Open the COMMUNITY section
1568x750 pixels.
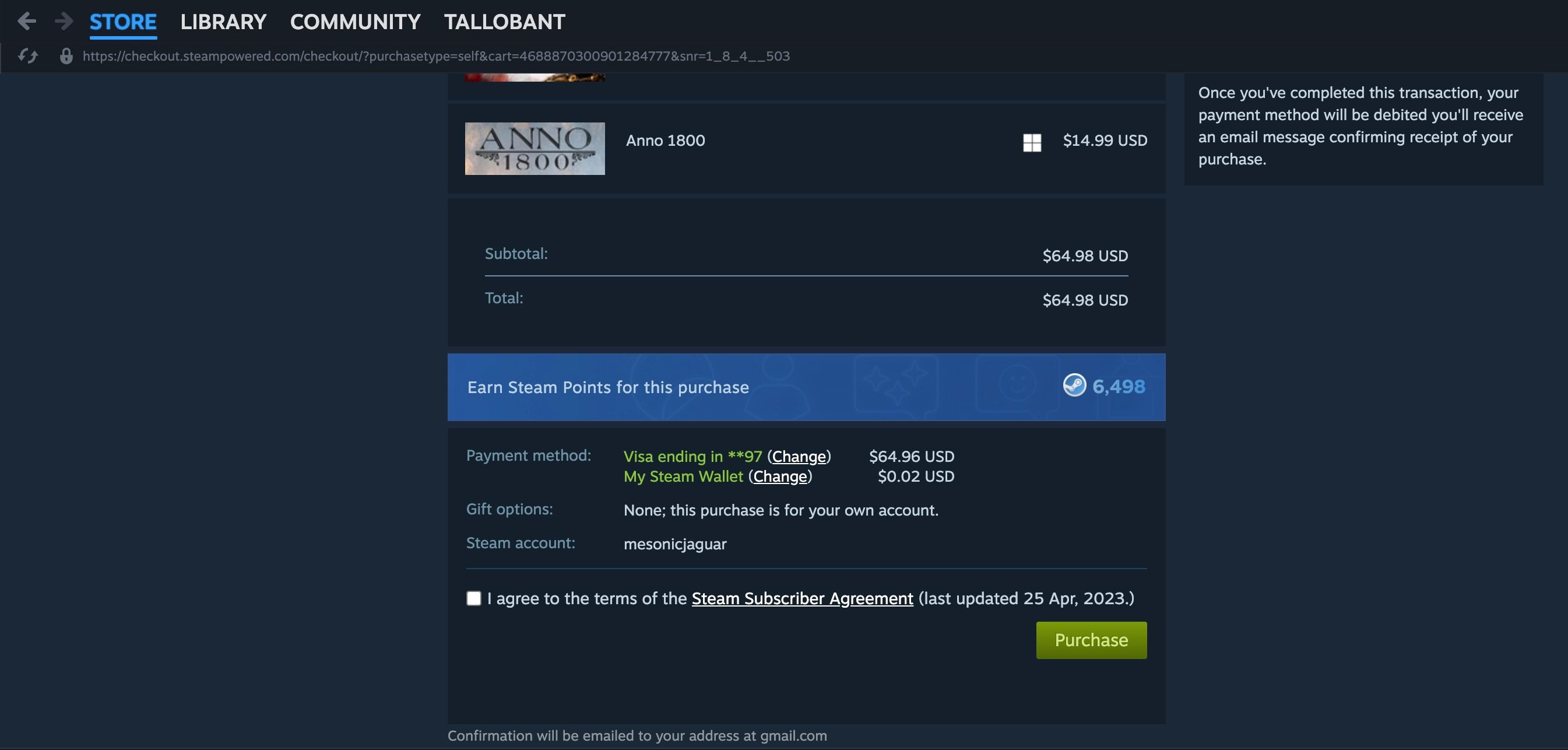355,22
